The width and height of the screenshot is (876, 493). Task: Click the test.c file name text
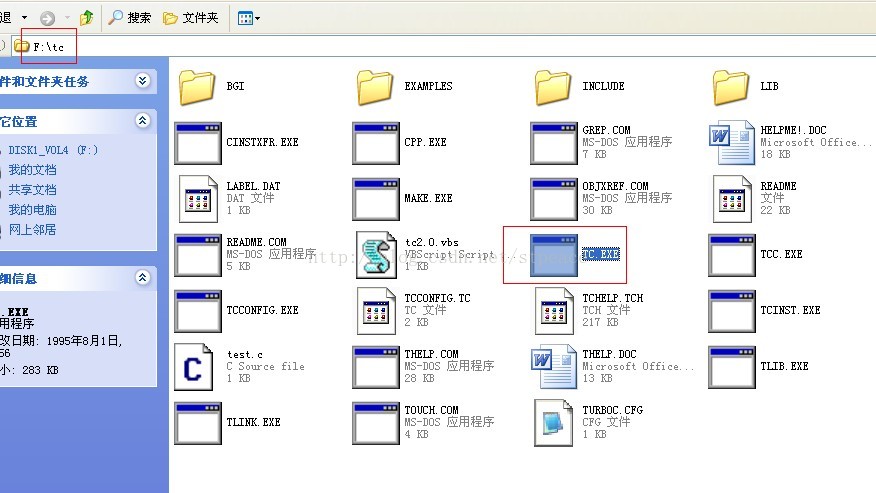245,354
